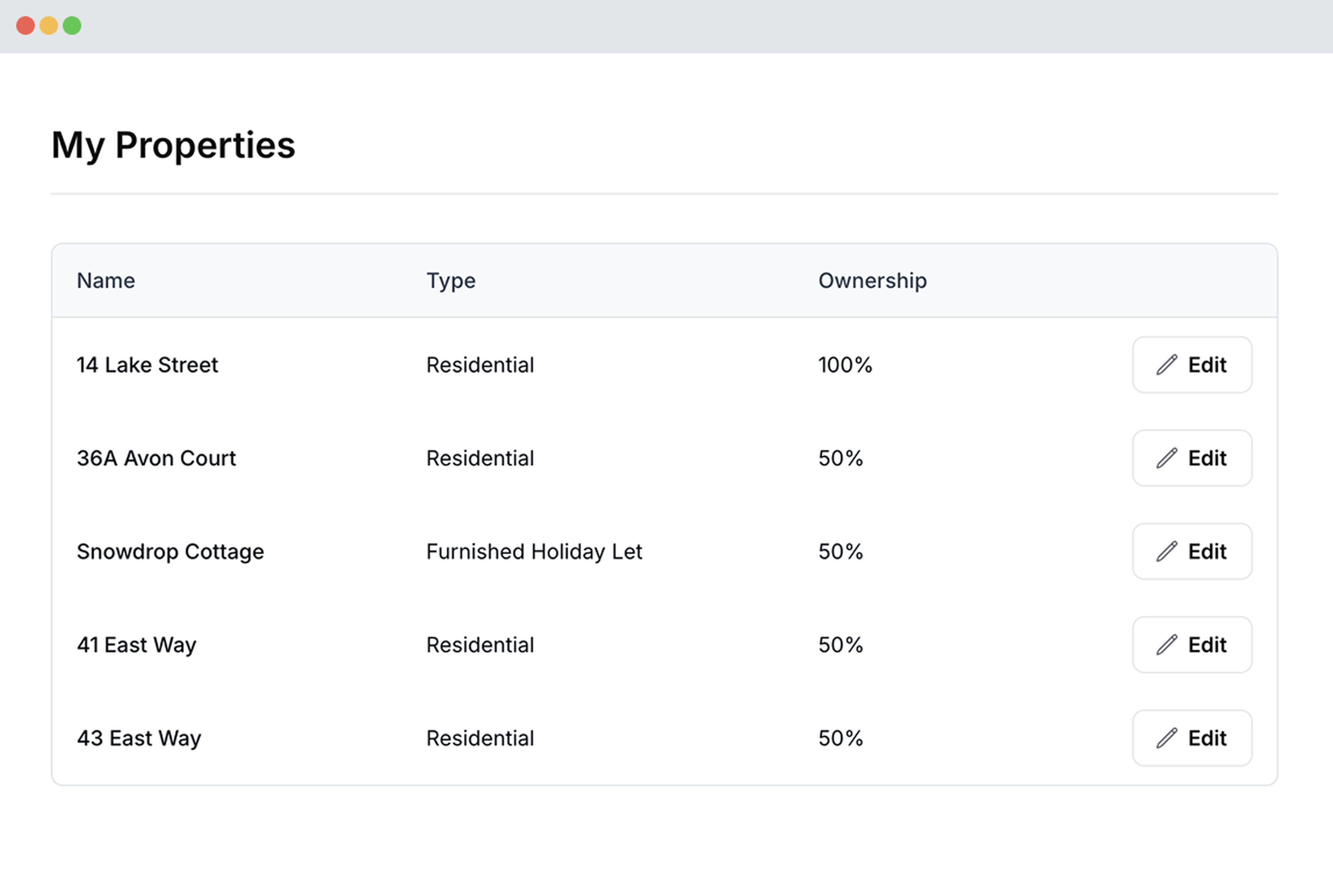Viewport: 1333px width, 896px height.
Task: Click the yellow minimize window dot
Action: [49, 26]
